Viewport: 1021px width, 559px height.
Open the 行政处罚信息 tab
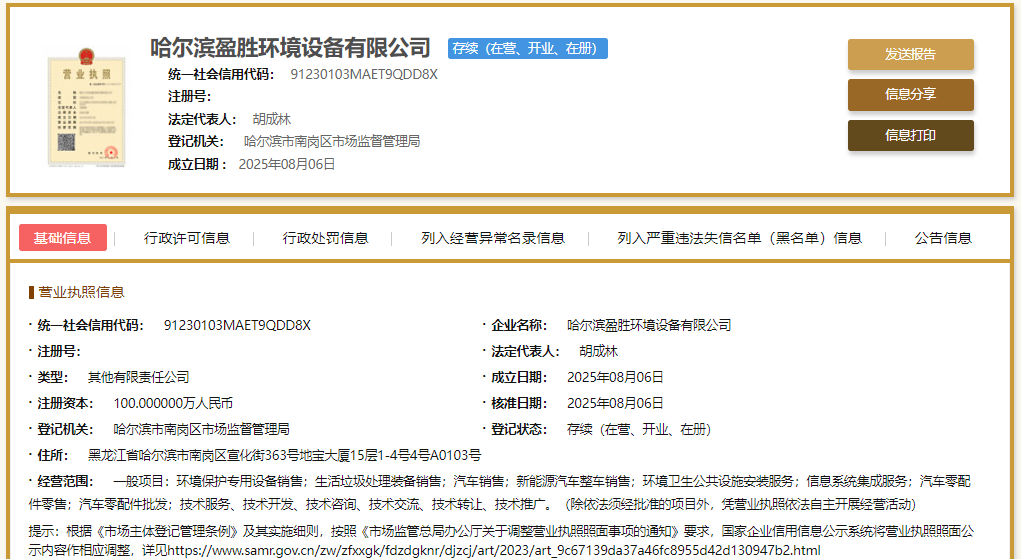coord(325,238)
